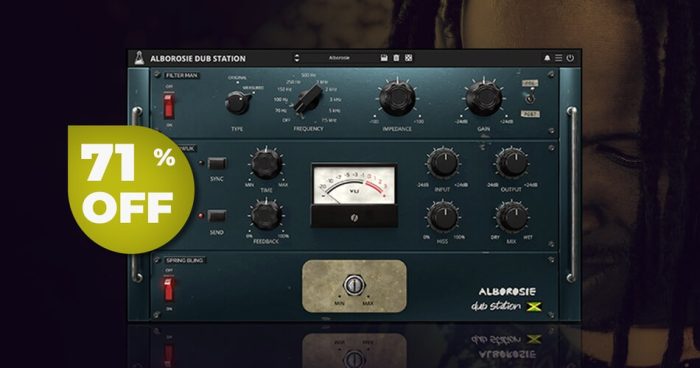Toggle the Send button

click(x=217, y=216)
